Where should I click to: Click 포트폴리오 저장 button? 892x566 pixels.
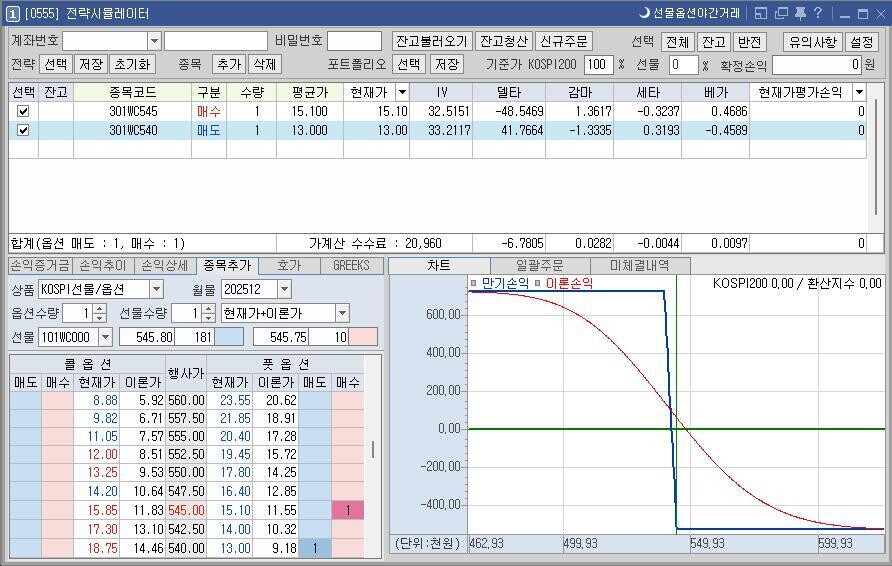[x=447, y=64]
